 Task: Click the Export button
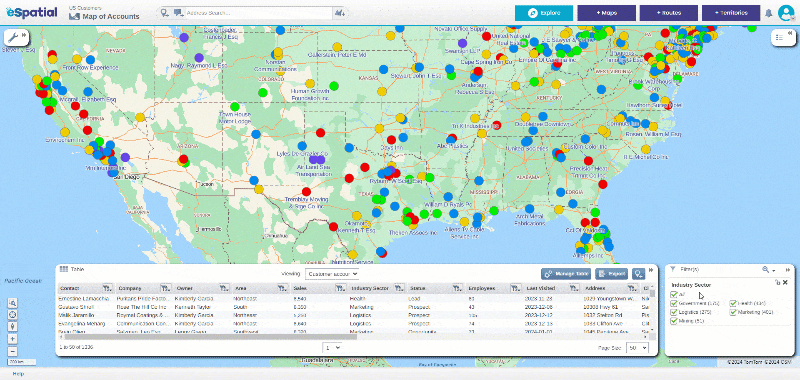611,274
